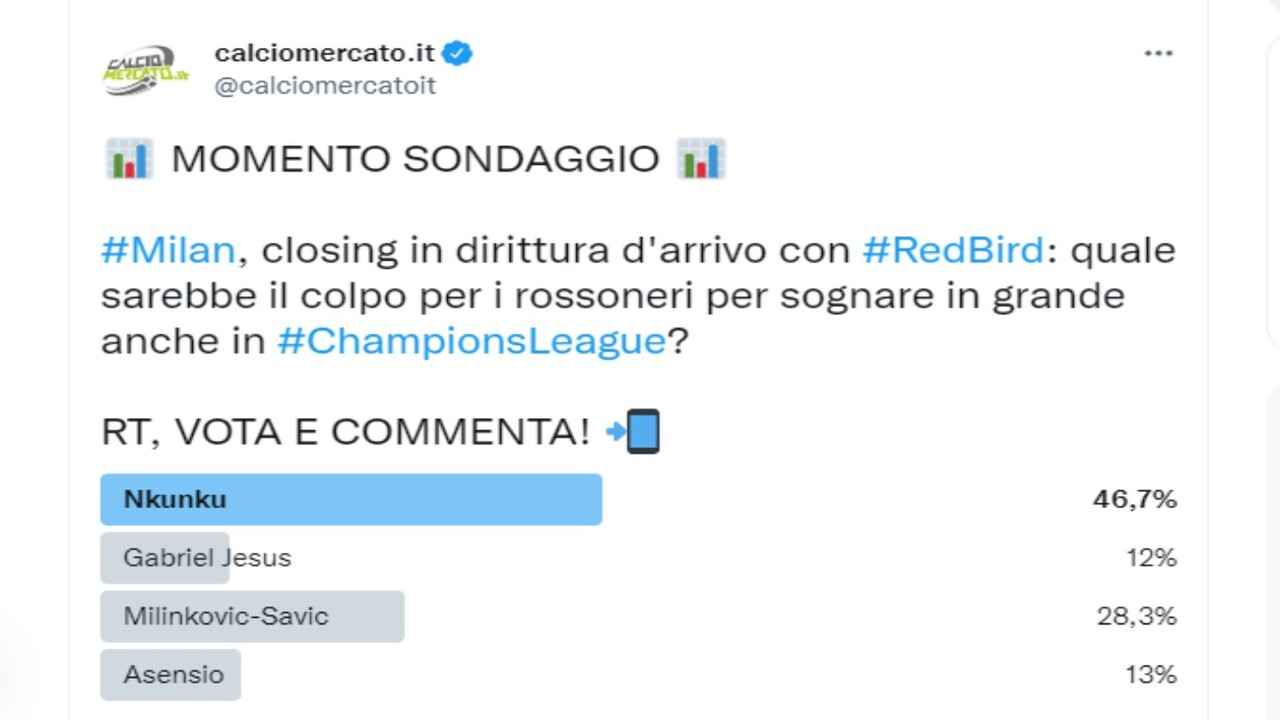Select the Gabriel Jesus poll option

click(207, 557)
